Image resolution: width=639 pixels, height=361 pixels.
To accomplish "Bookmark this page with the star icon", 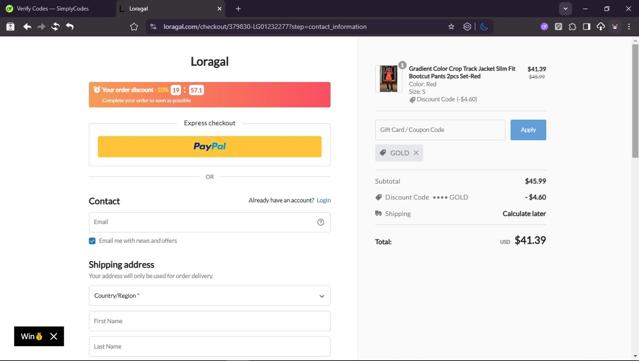I will click(451, 26).
